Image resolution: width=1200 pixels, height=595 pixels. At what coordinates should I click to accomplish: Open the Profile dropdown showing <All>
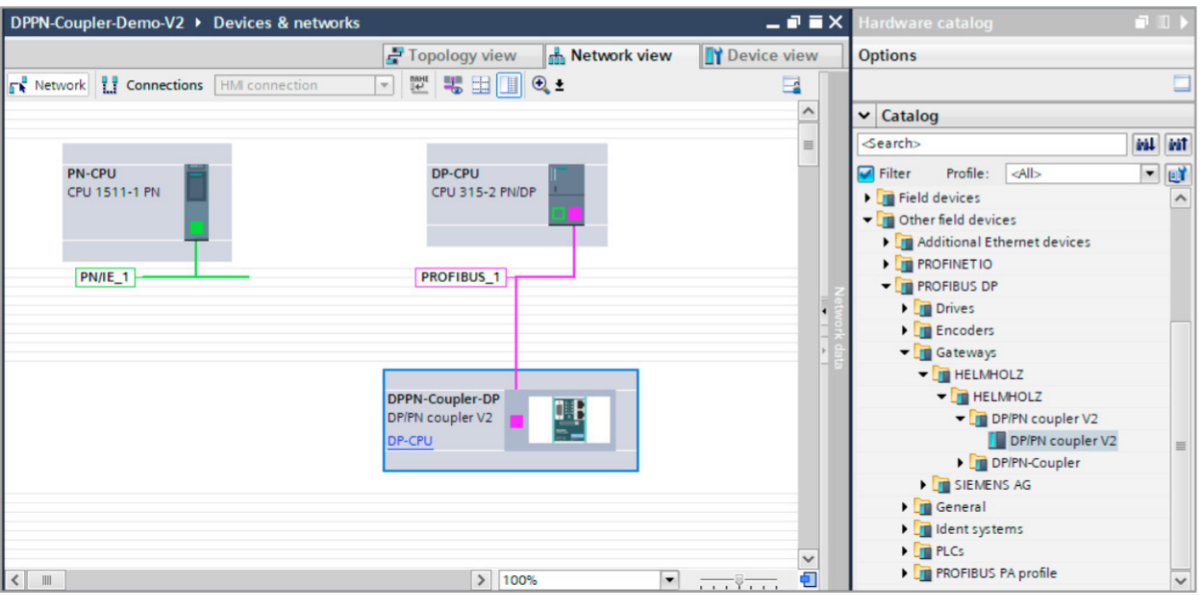(x=1149, y=174)
